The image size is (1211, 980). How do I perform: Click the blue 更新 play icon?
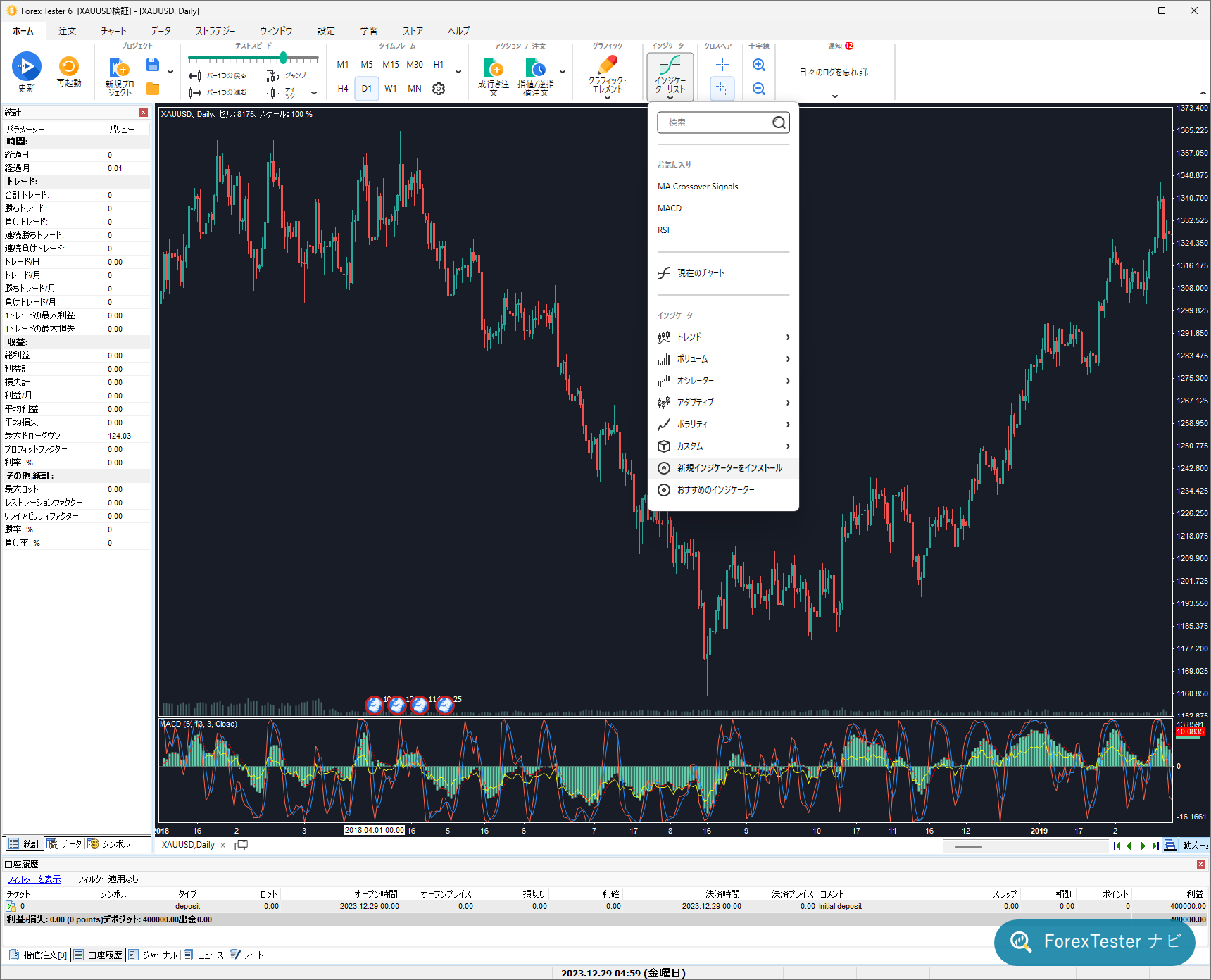click(x=27, y=67)
